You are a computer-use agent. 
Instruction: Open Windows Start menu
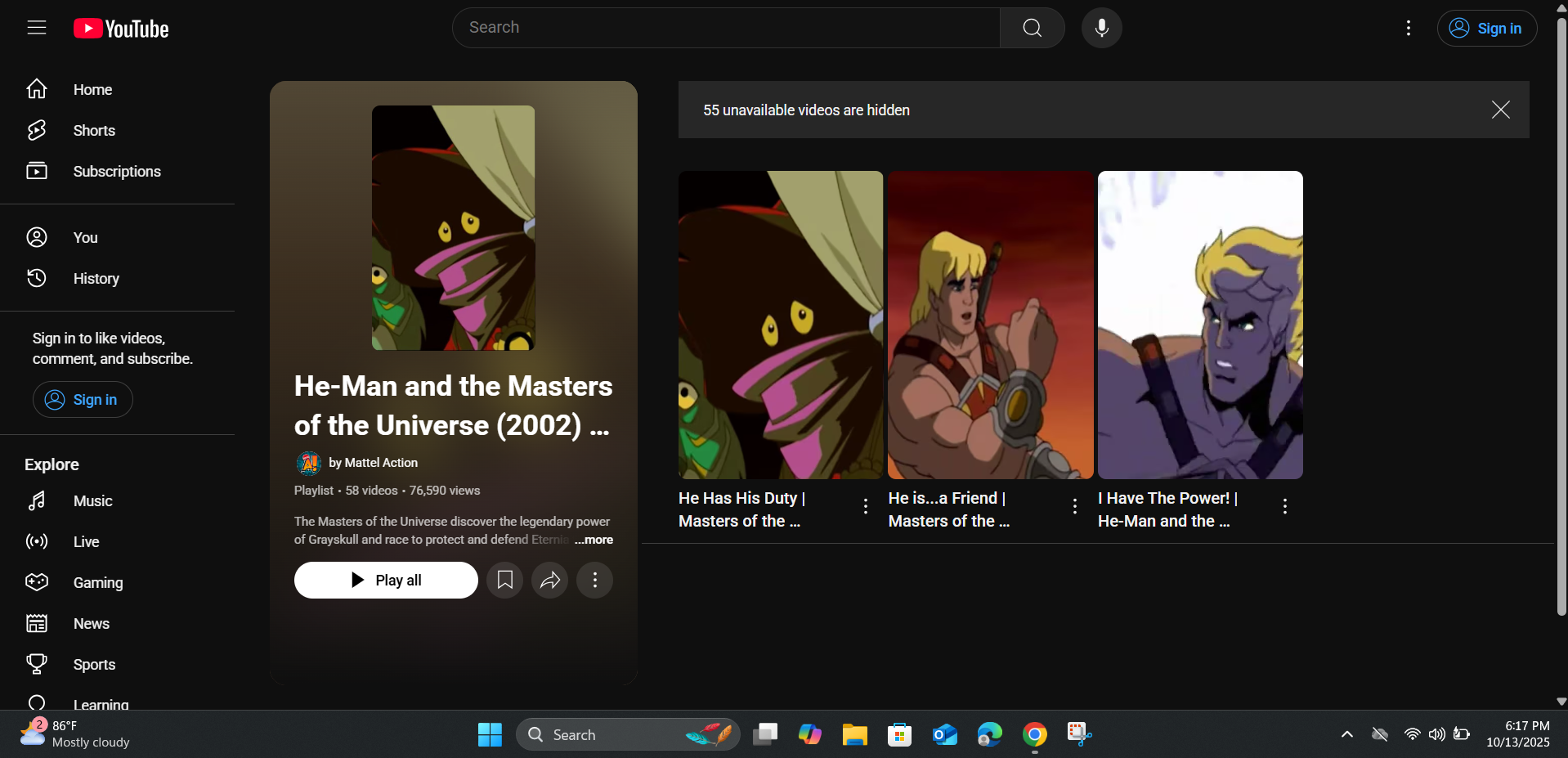[490, 734]
